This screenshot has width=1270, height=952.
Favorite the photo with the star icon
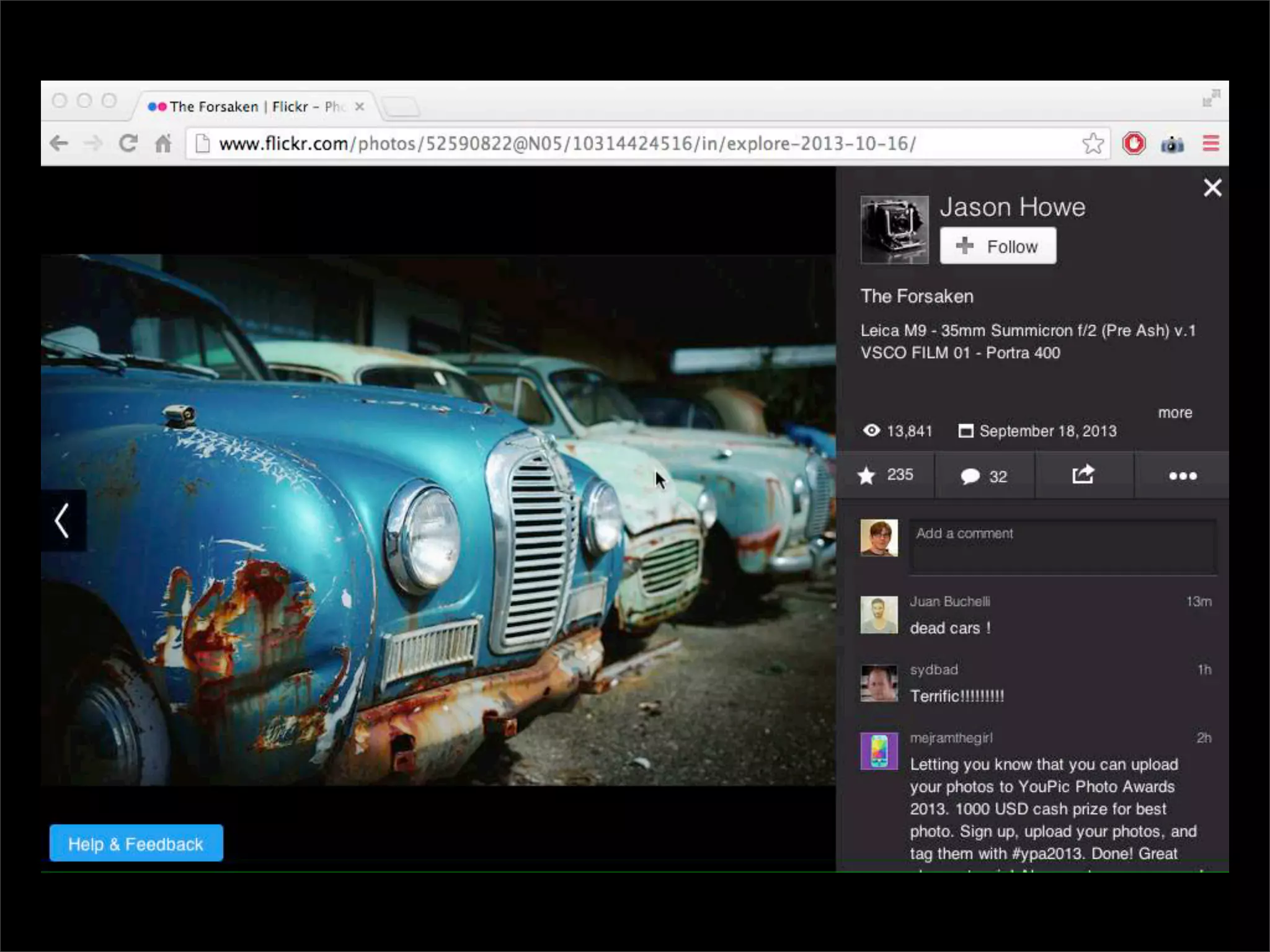click(x=868, y=475)
